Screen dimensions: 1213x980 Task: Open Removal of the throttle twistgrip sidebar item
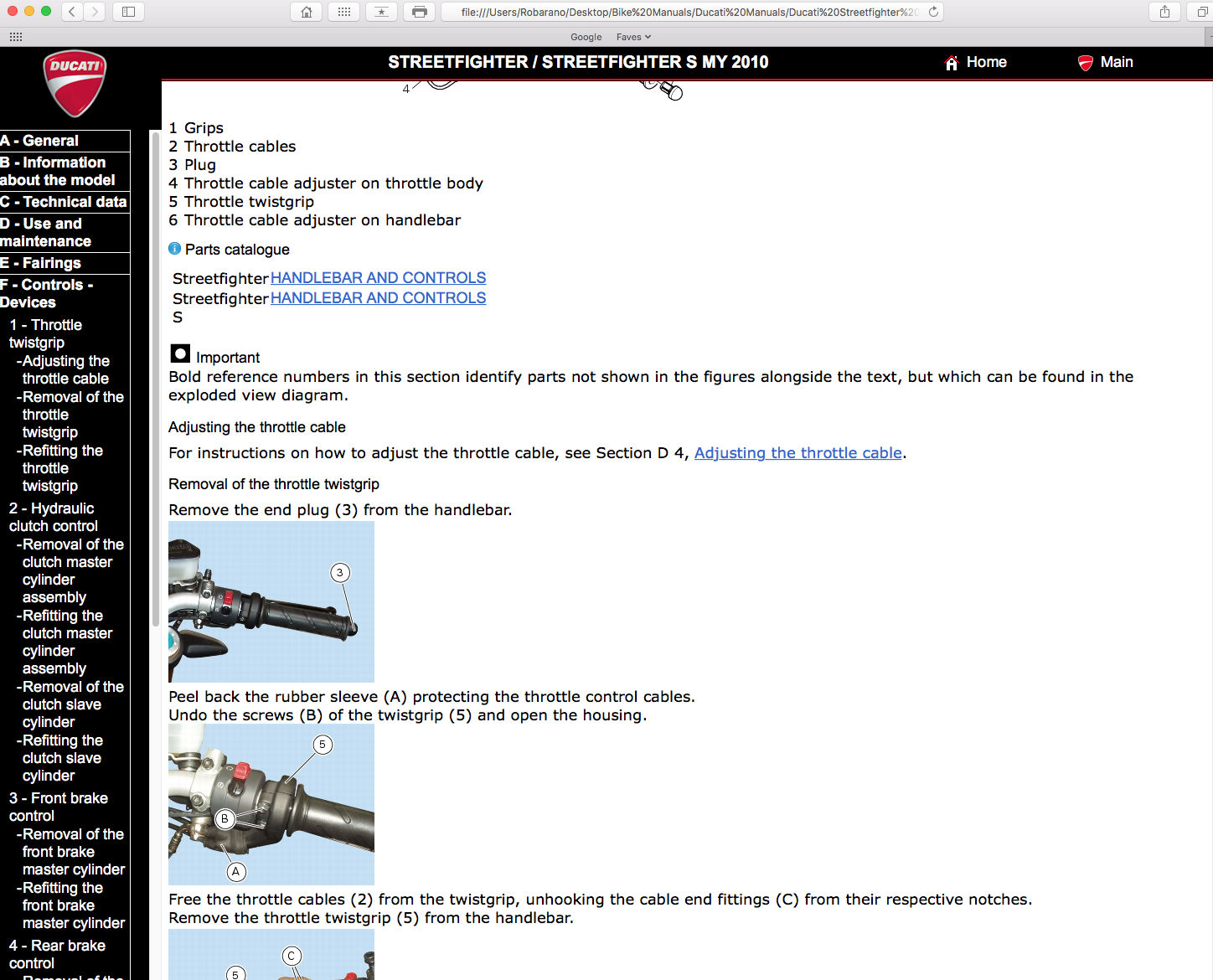[x=70, y=415]
